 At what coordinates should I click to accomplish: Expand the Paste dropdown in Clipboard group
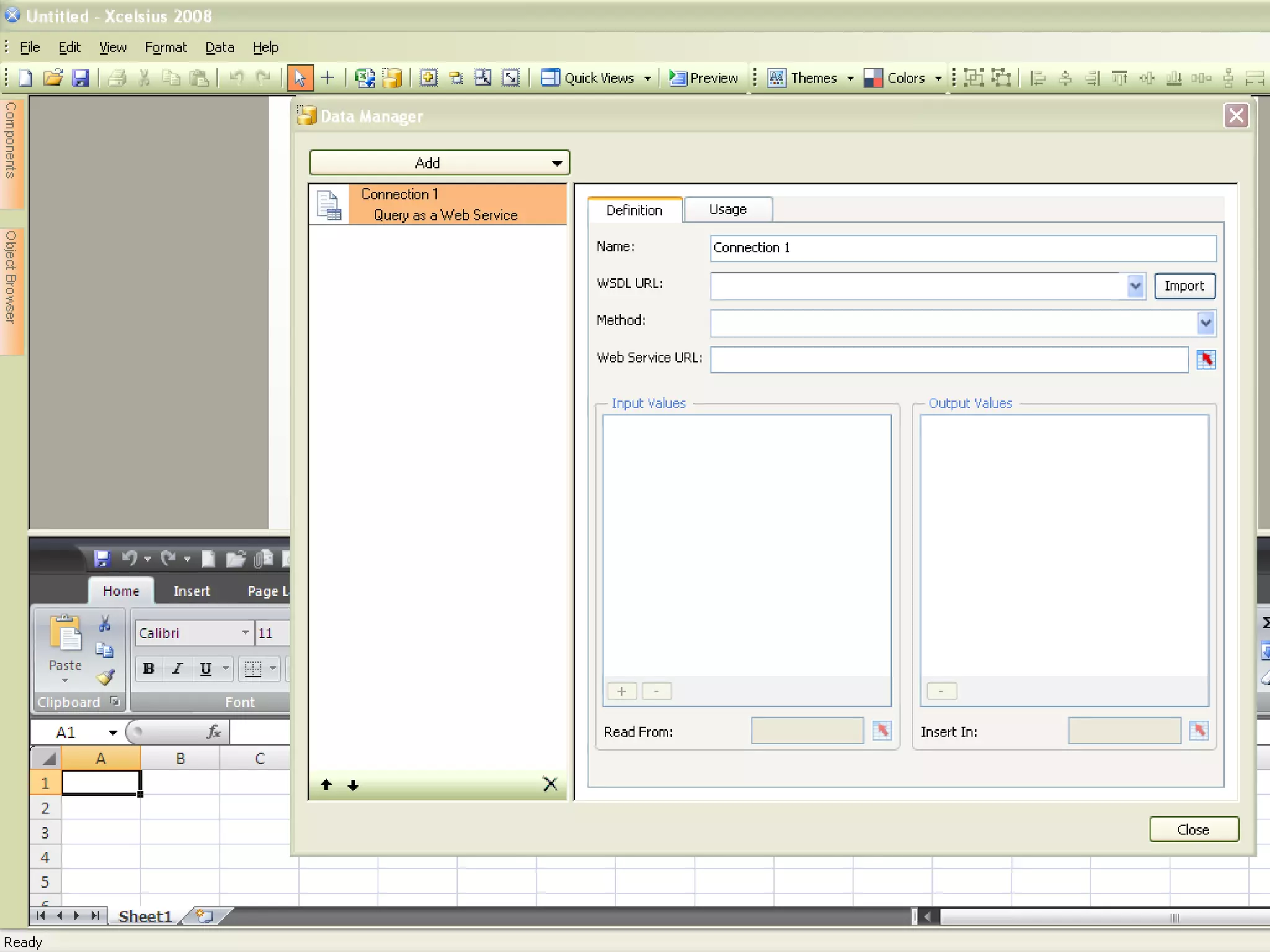65,681
